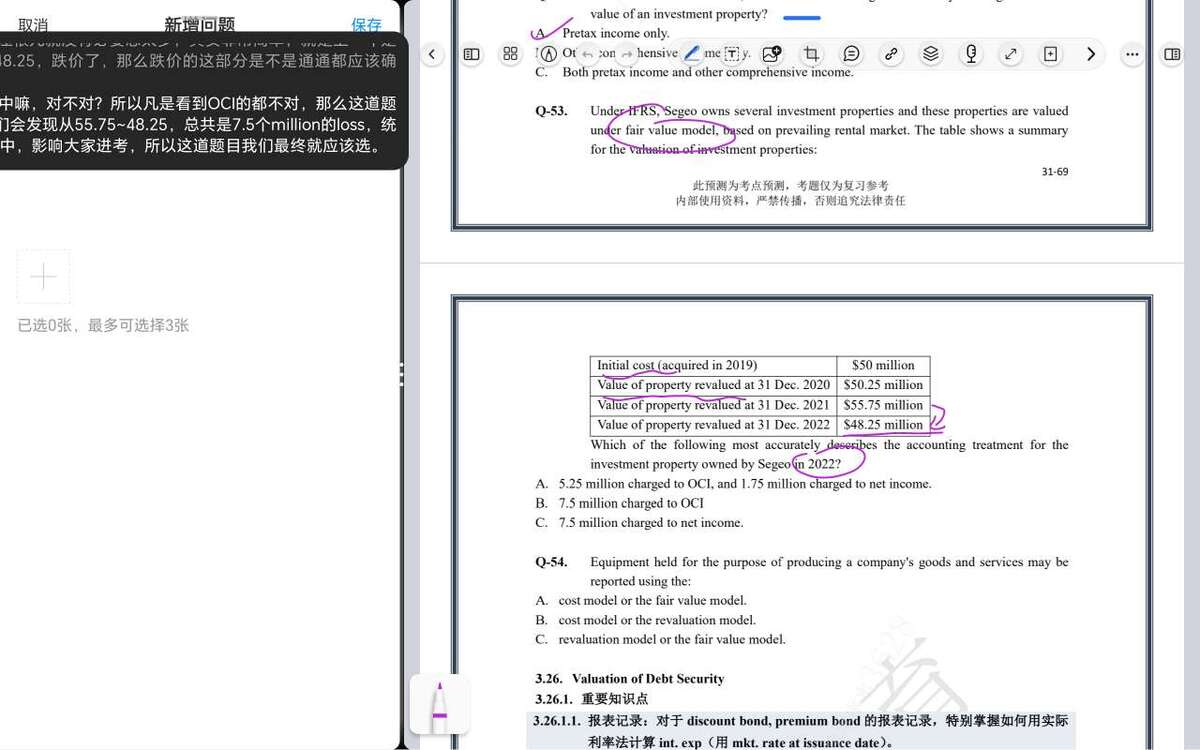Add an image via the plus placeholder box
1200x750 pixels.
pyautogui.click(x=44, y=277)
